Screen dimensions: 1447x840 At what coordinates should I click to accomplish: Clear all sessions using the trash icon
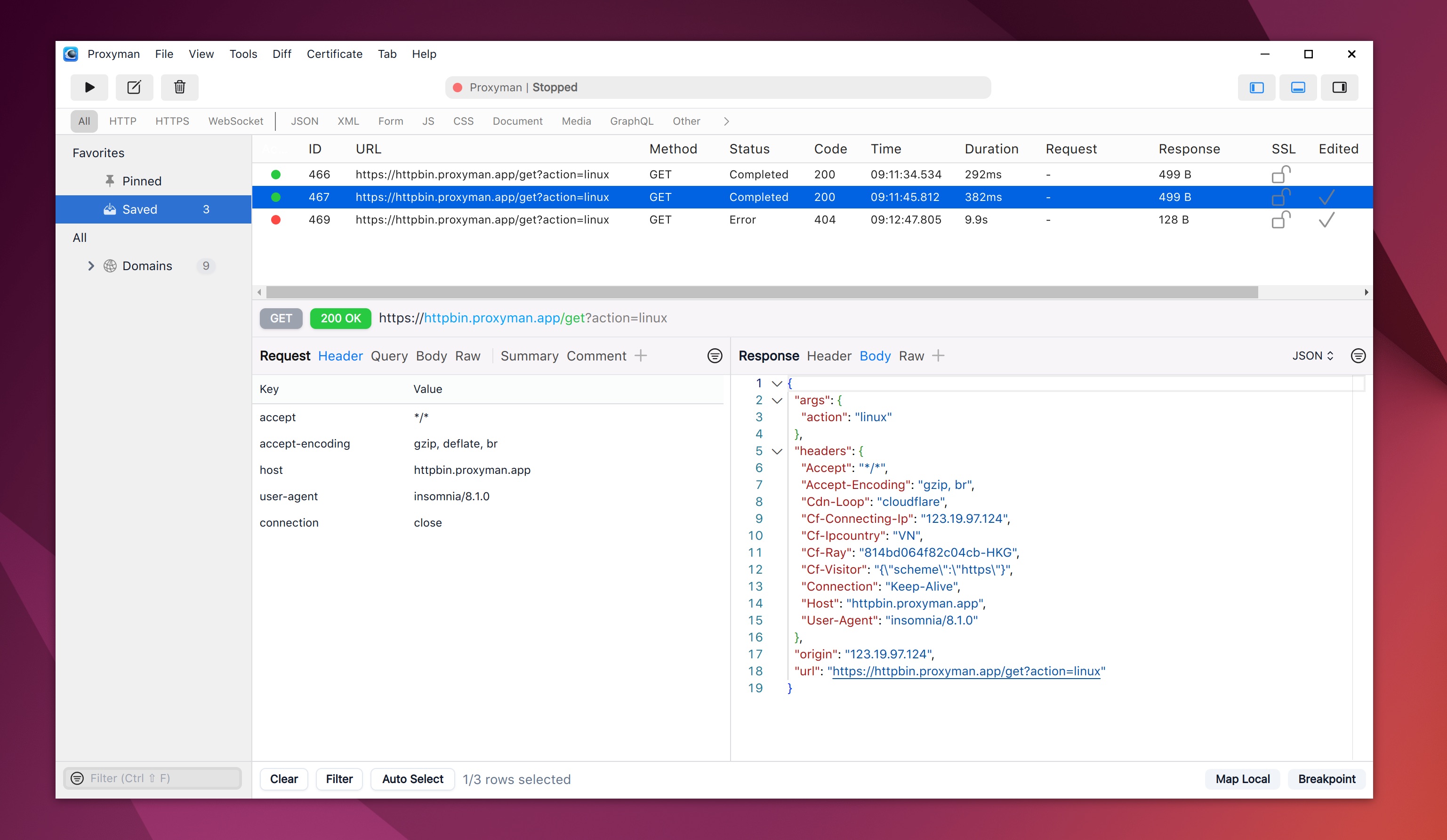click(179, 87)
